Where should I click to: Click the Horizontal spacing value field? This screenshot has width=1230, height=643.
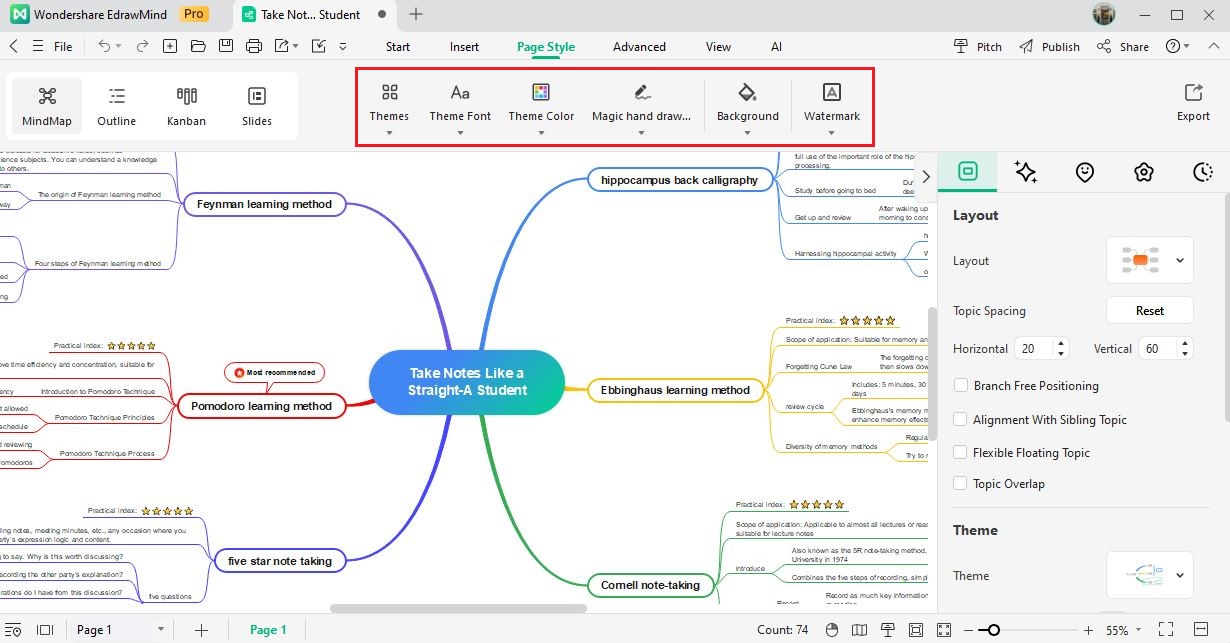click(1033, 349)
